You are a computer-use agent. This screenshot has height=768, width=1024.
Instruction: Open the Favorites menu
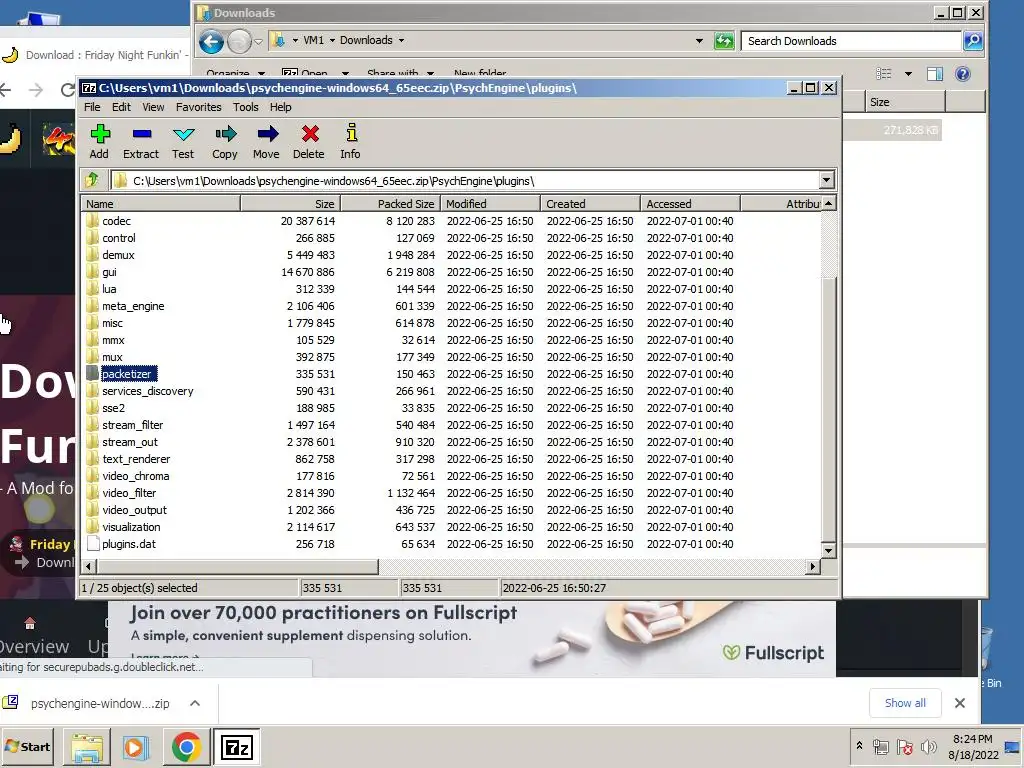199,107
